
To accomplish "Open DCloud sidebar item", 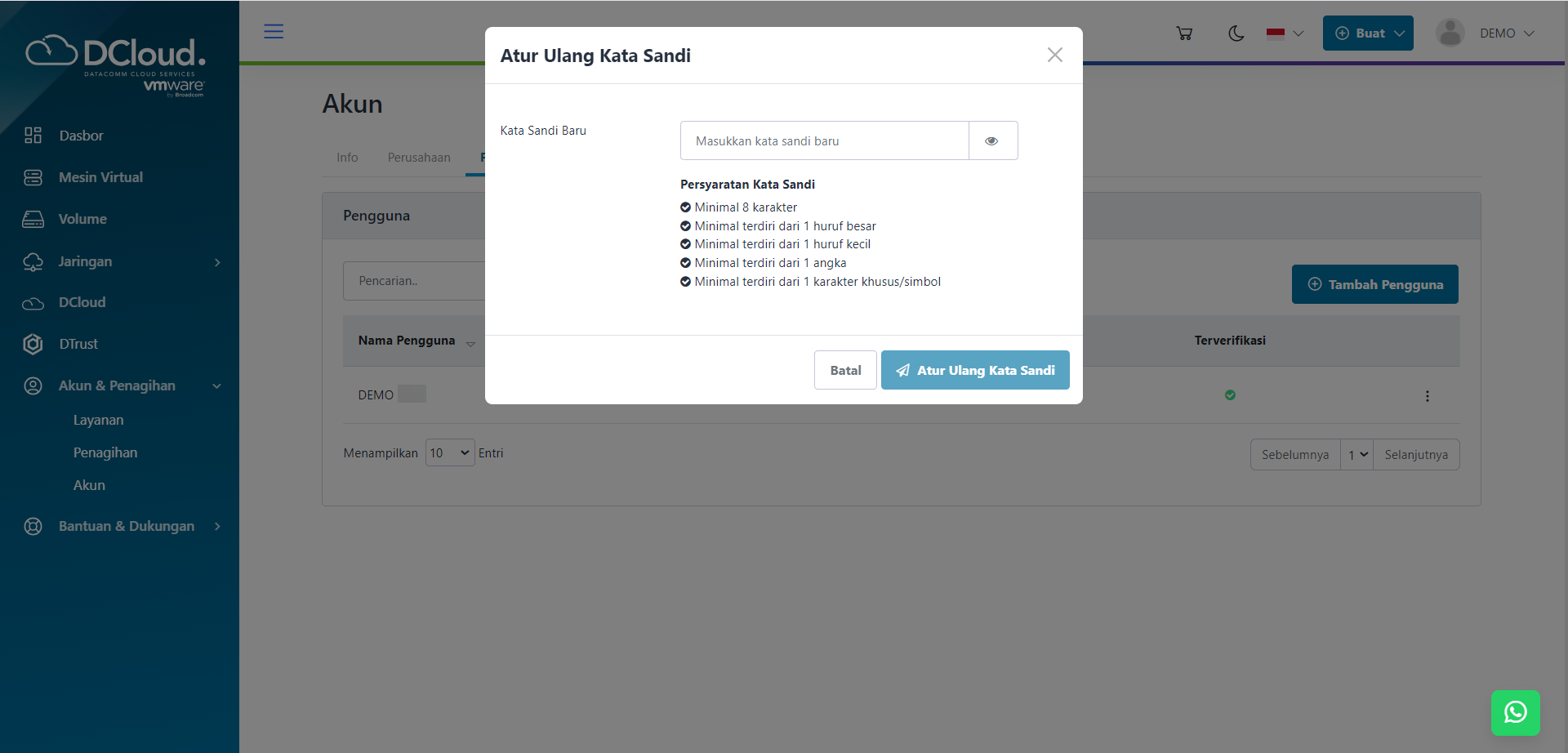I will click(82, 302).
